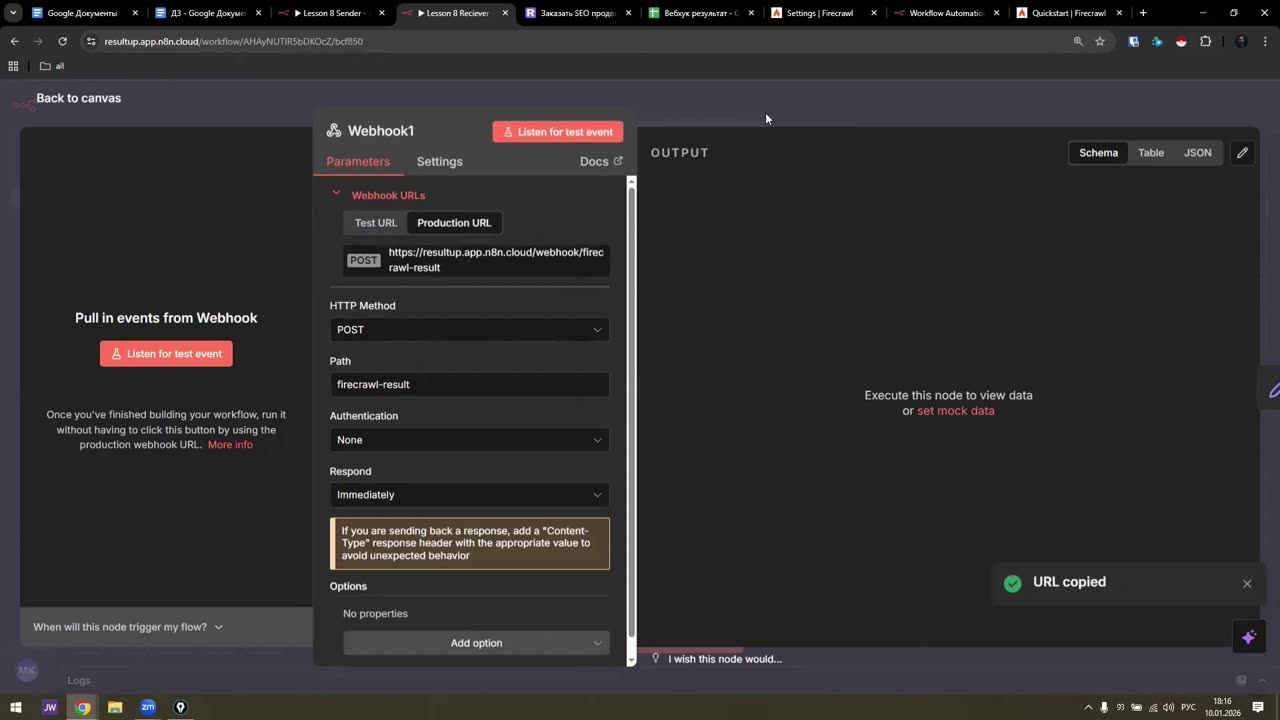Open Zoom app in taskbar
1280x720 pixels.
tap(148, 707)
